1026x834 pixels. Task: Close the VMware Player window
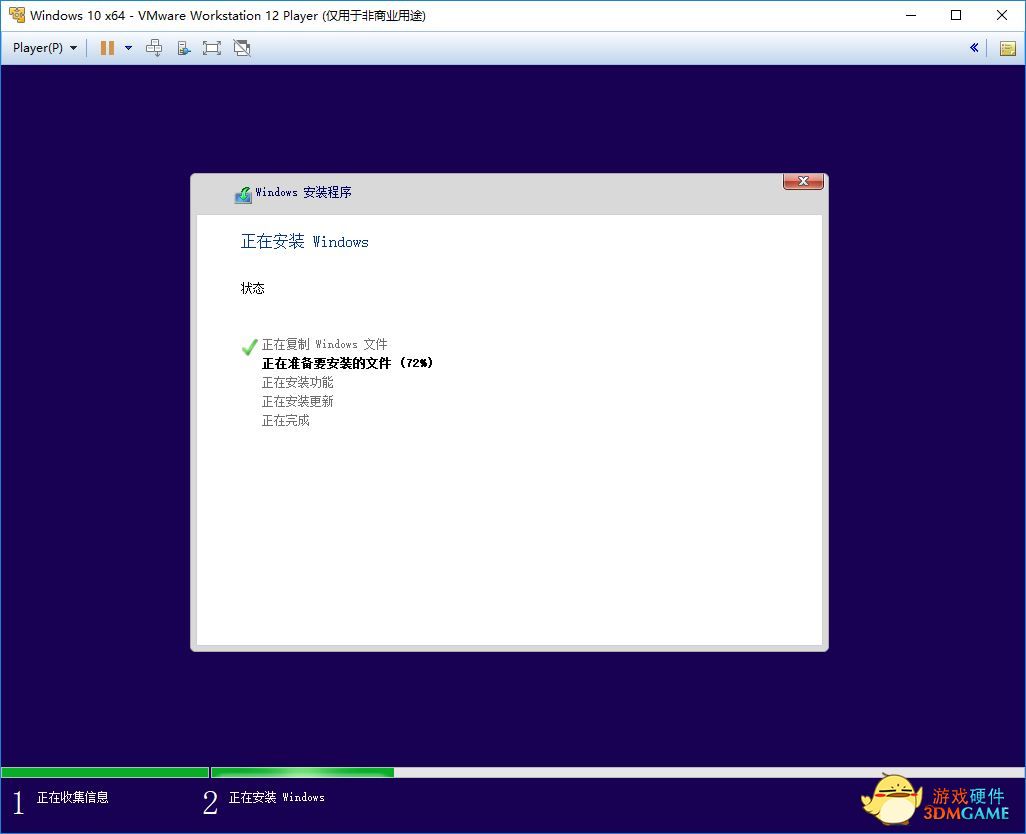pyautogui.click(x=1002, y=15)
